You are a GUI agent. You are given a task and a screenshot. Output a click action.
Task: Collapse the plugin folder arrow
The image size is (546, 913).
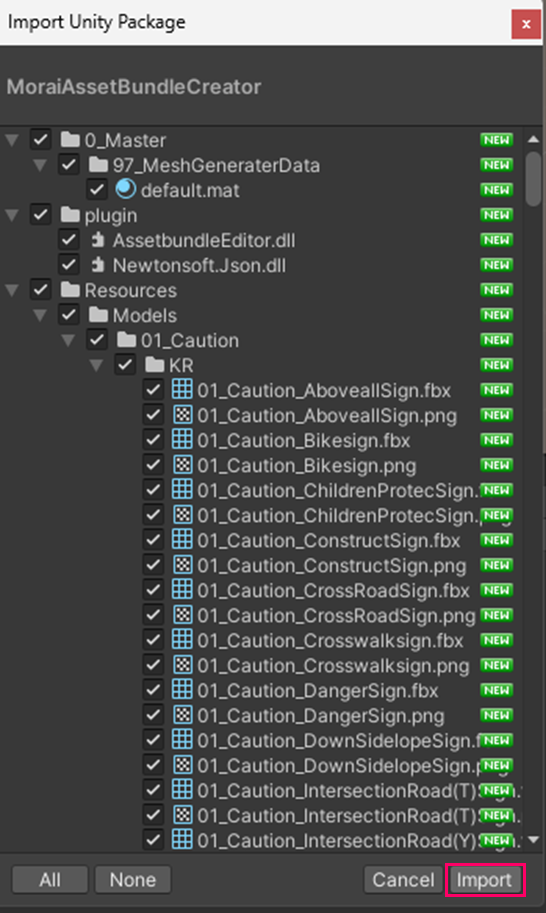pos(12,215)
